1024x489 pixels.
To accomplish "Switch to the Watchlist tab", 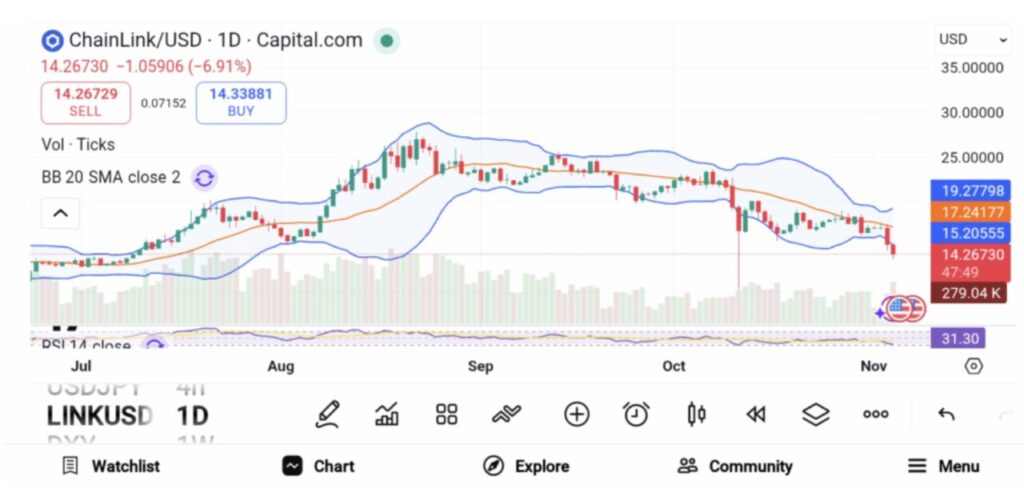I will pos(111,466).
